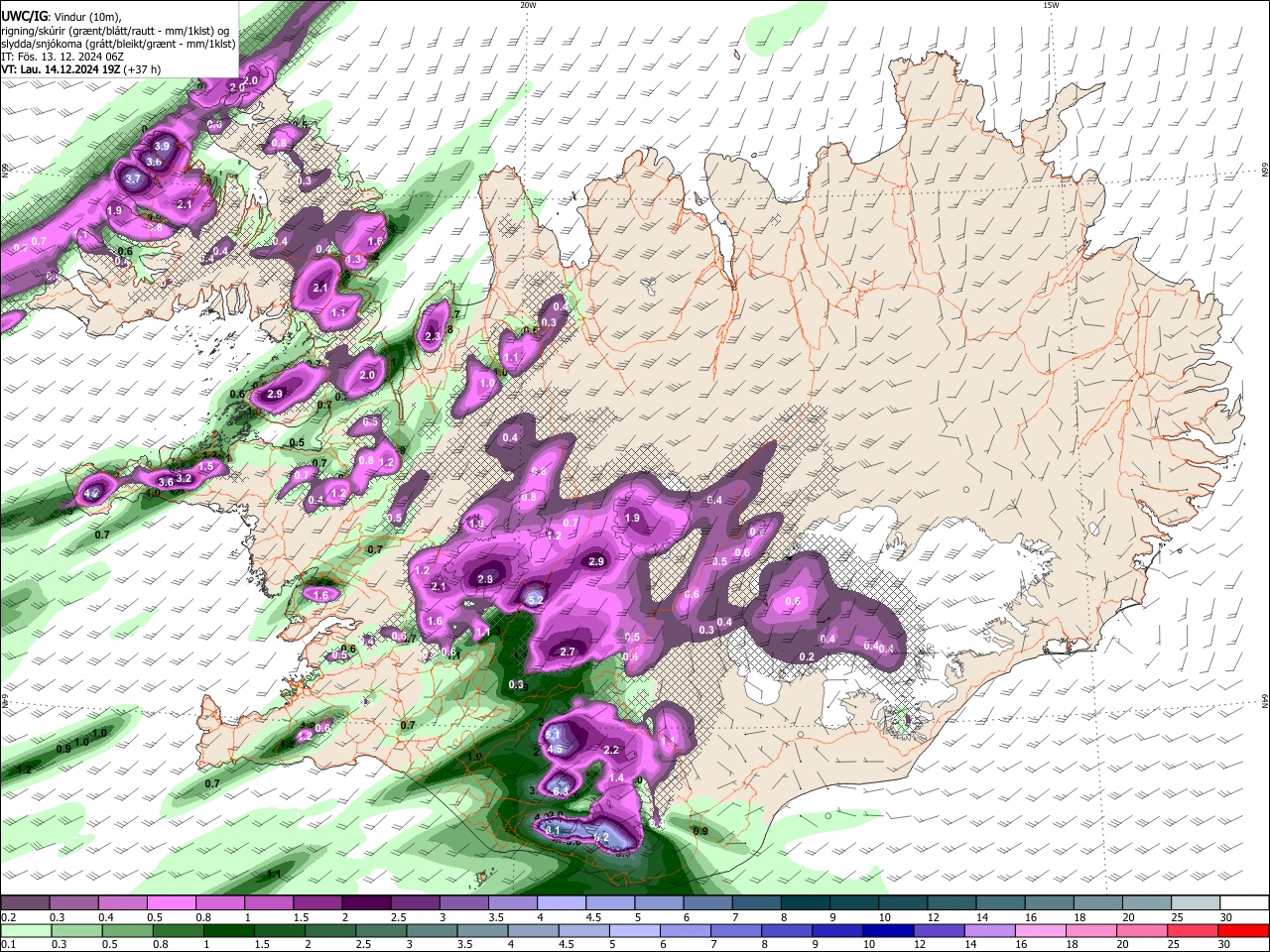Click the 'VT: Lau. 14.12.2024 19Z (+37 h)' line
Viewport: 1270px width, 952px height.
[81, 69]
